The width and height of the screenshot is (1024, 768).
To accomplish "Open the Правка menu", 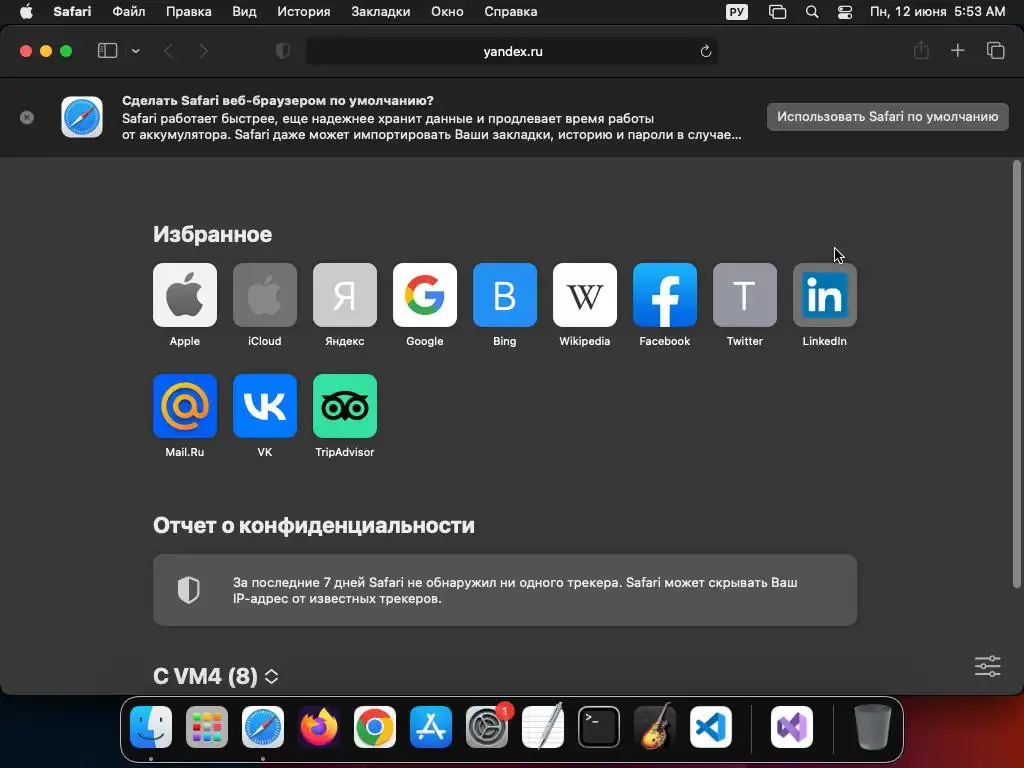I will (188, 12).
